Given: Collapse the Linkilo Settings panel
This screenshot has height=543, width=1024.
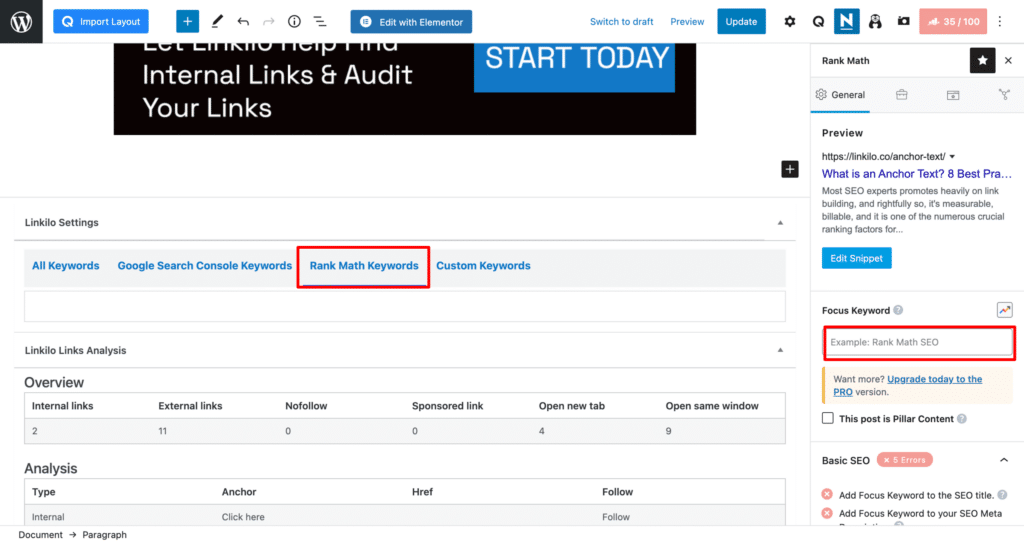Looking at the screenshot, I should [x=780, y=223].
